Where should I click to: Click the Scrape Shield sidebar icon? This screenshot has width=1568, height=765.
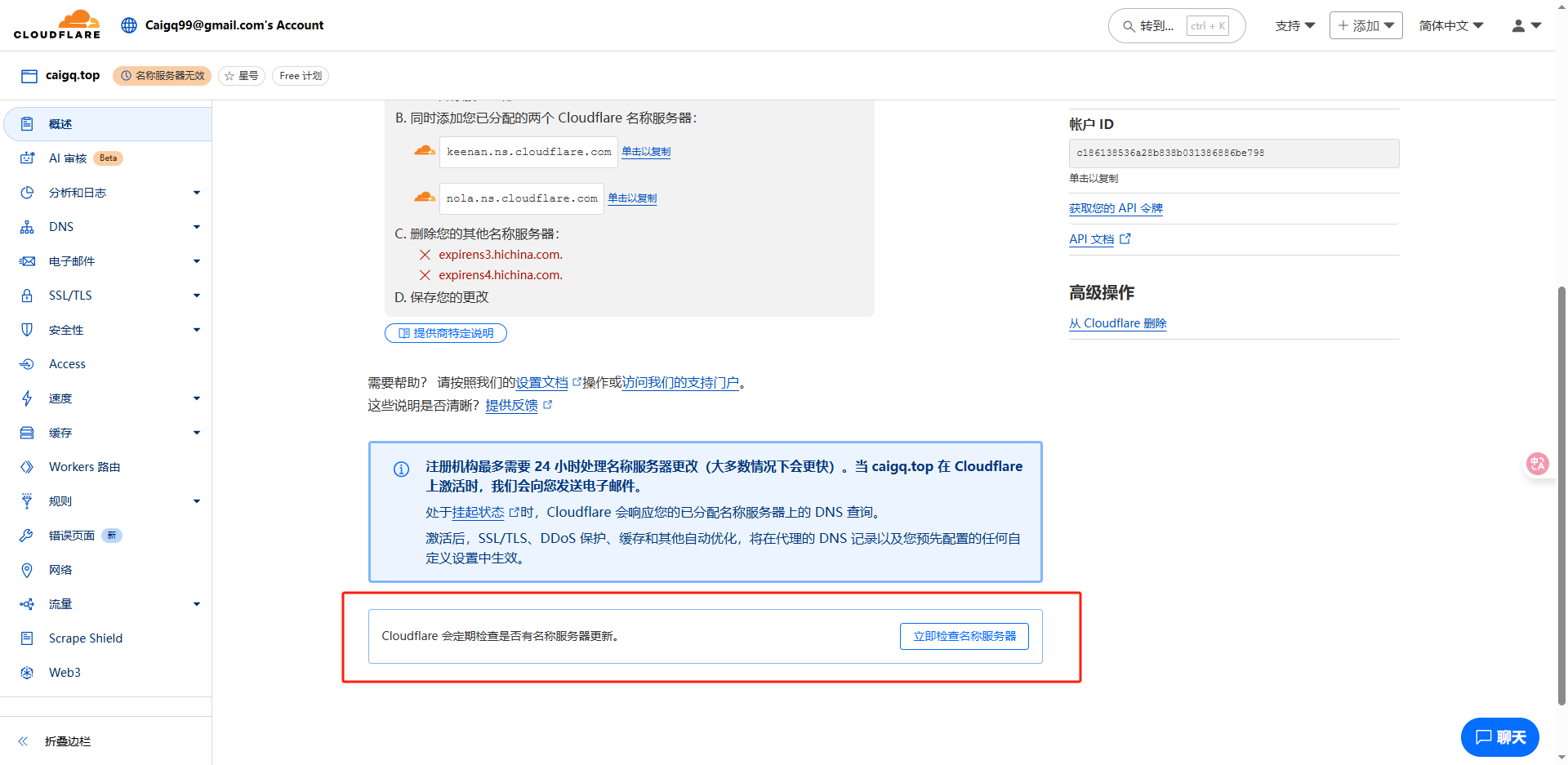[27, 638]
